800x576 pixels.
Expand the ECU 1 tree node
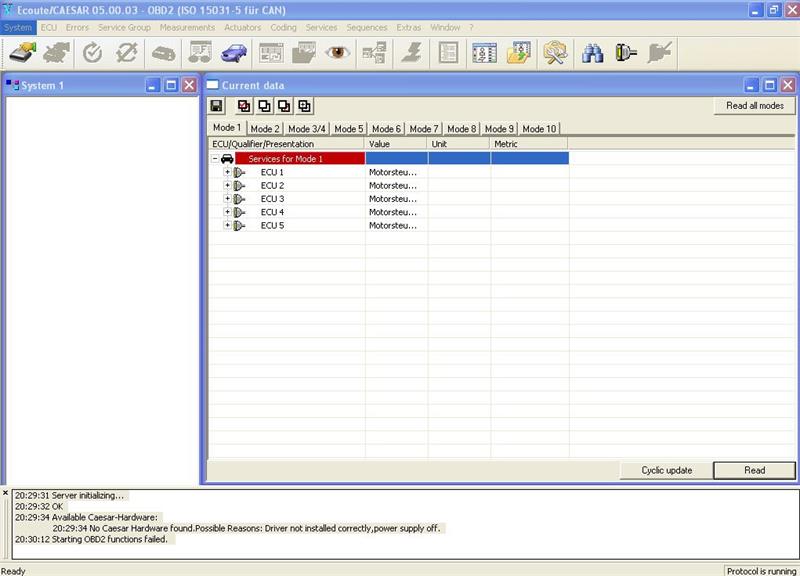[228, 172]
